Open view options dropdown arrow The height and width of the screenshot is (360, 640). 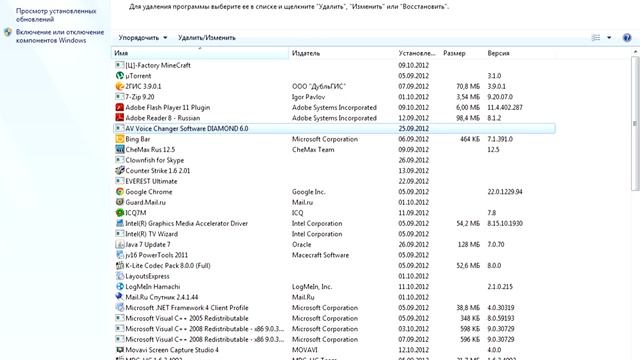[x=609, y=38]
